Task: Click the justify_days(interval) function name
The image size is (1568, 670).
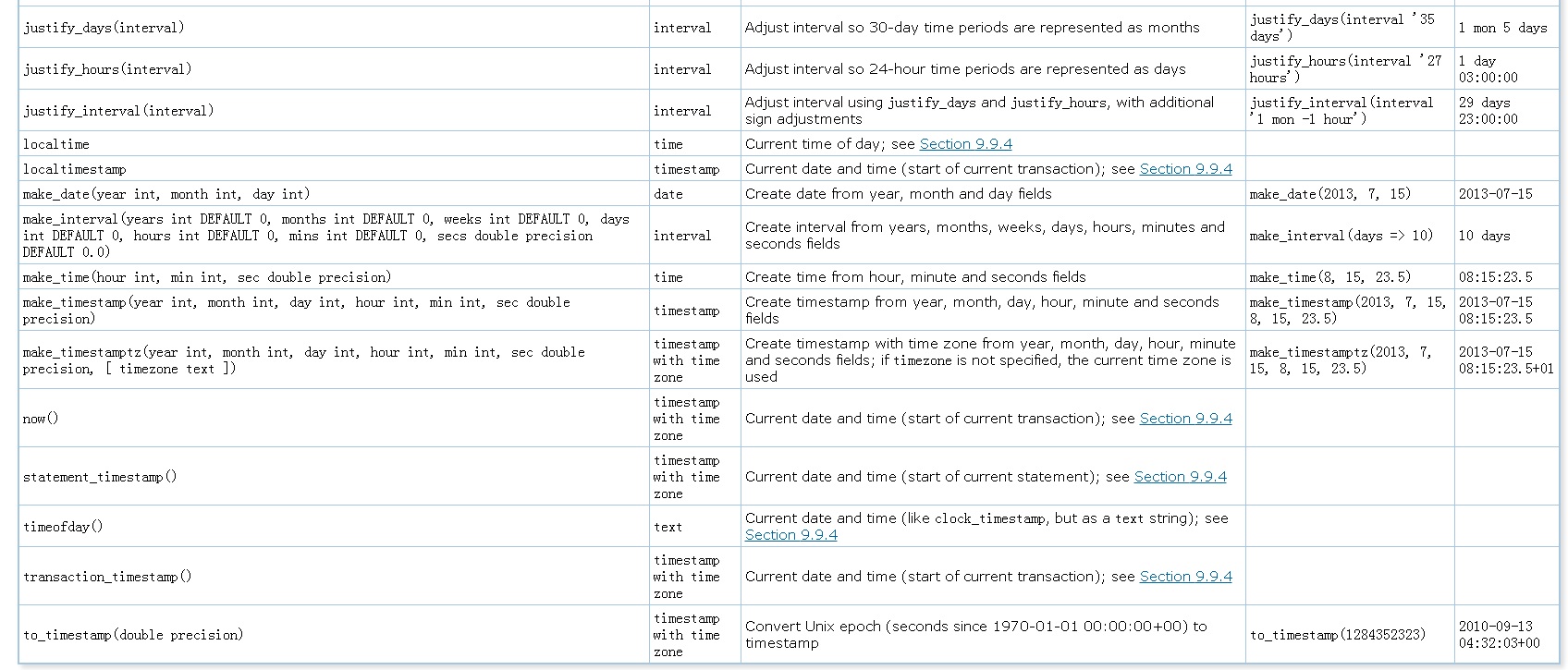Action: (104, 28)
